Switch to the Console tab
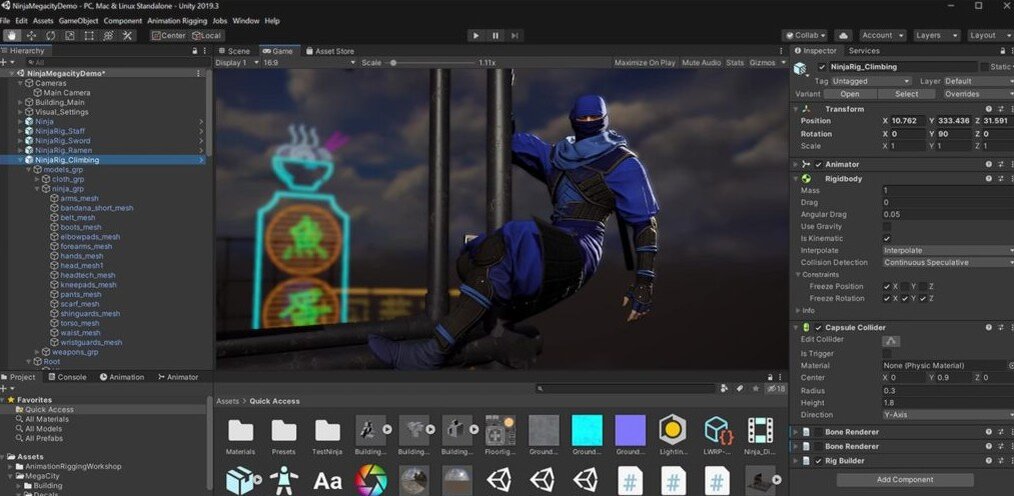 (67, 377)
